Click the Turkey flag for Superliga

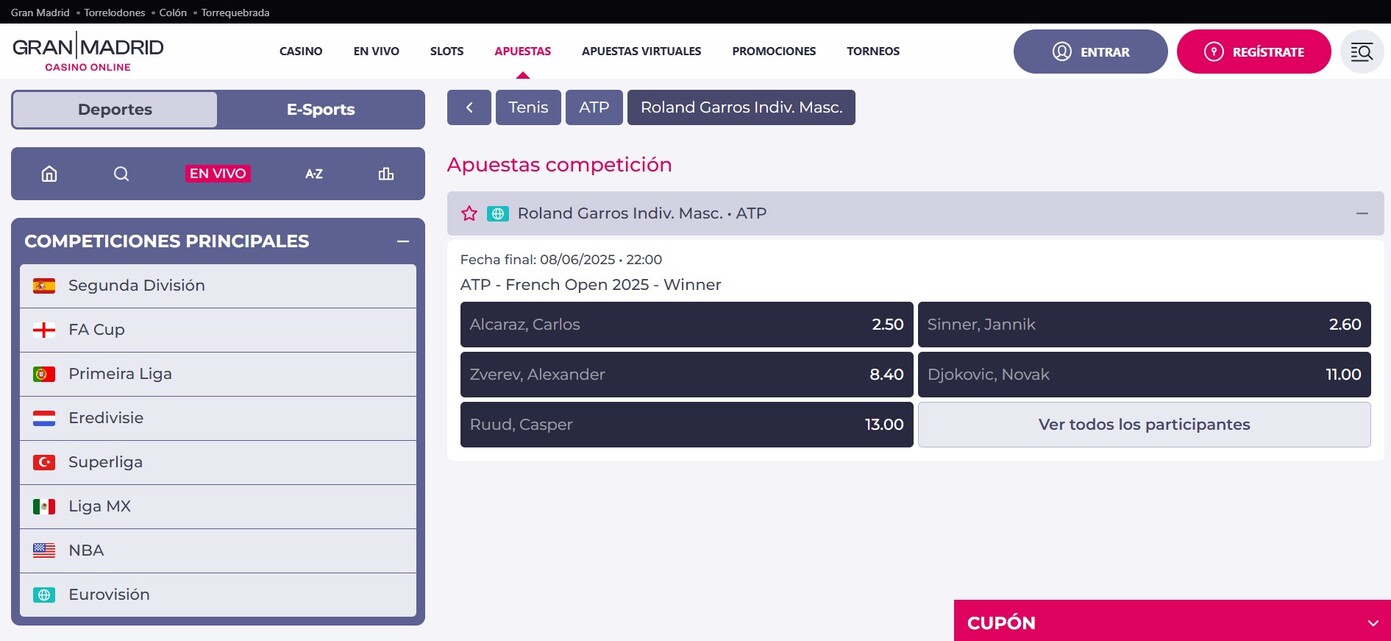tap(44, 462)
